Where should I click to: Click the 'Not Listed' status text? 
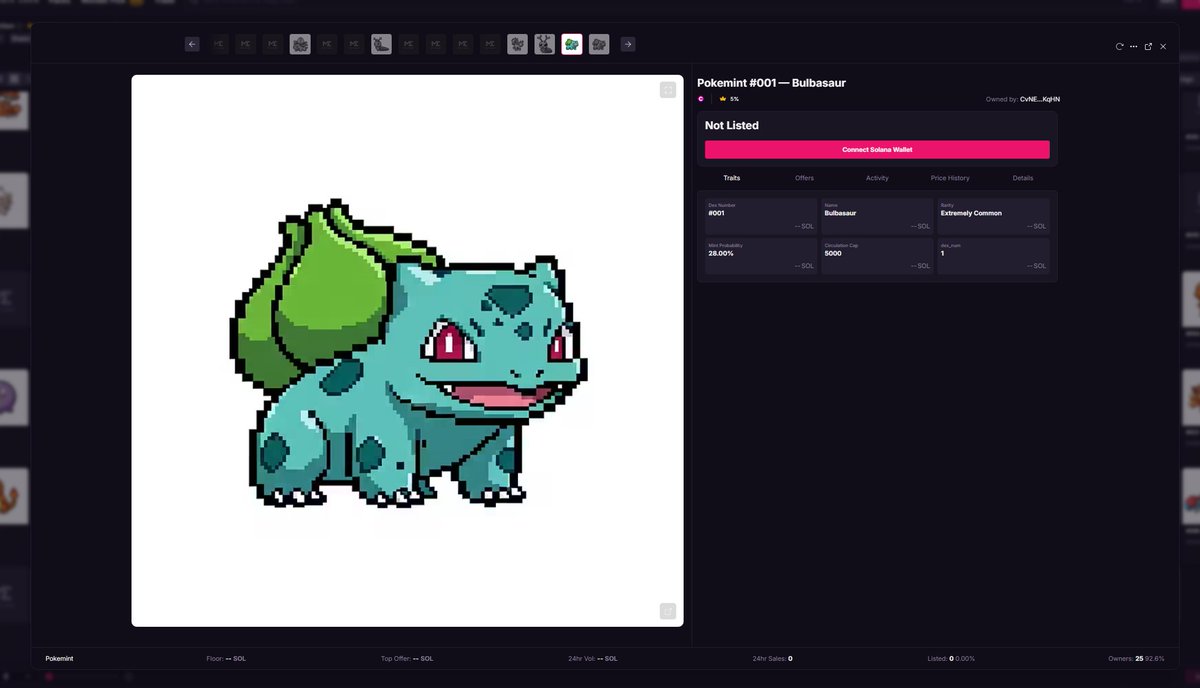732,125
